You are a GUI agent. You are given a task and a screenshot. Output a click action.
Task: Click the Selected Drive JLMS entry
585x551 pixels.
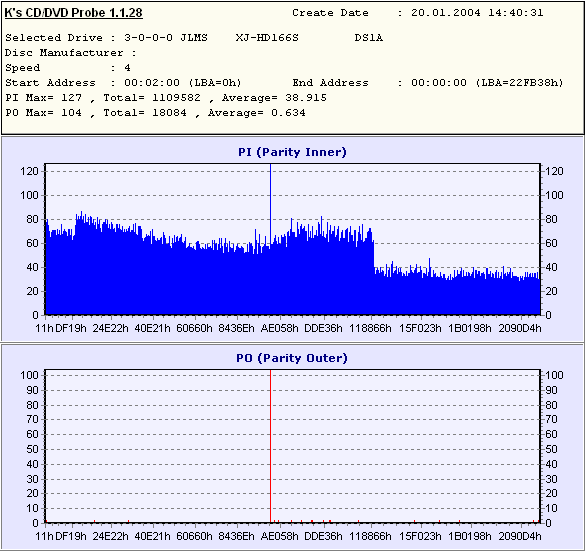coord(194,38)
